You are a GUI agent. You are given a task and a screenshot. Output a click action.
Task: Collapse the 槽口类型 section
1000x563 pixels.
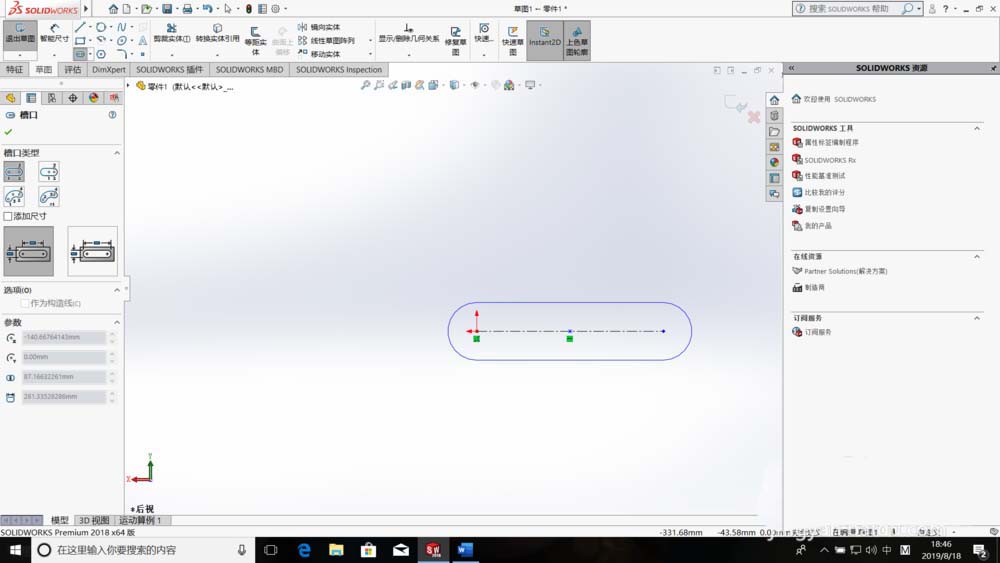(x=117, y=153)
